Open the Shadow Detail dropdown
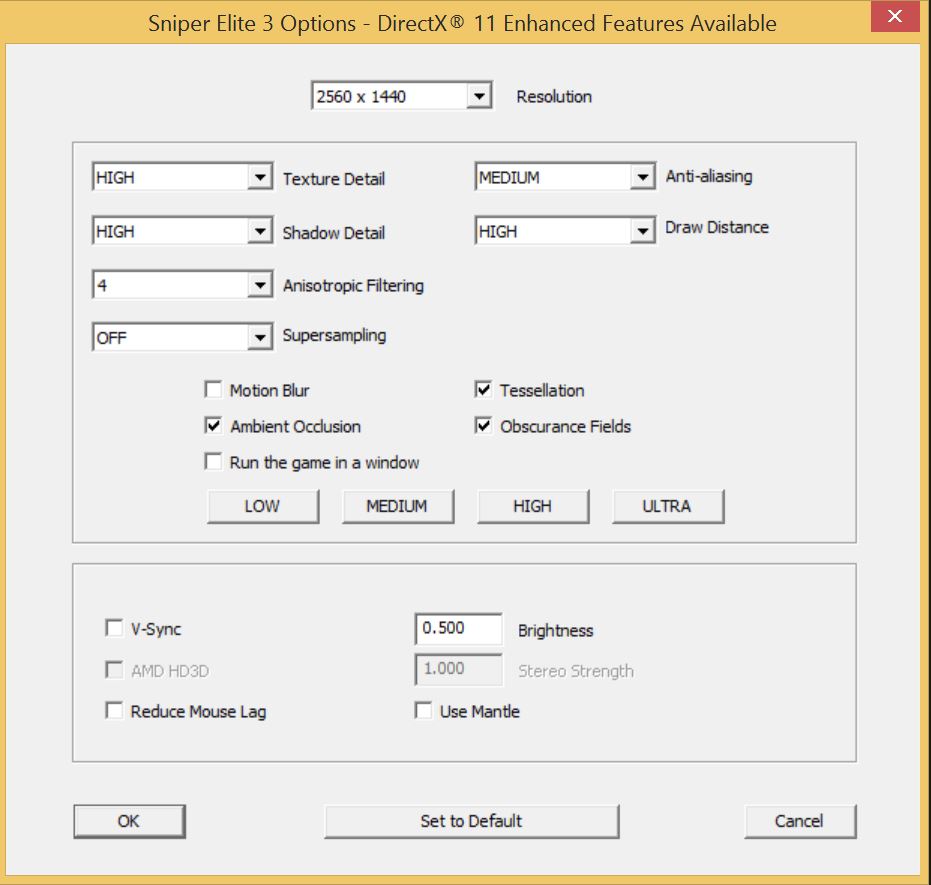 pos(183,230)
